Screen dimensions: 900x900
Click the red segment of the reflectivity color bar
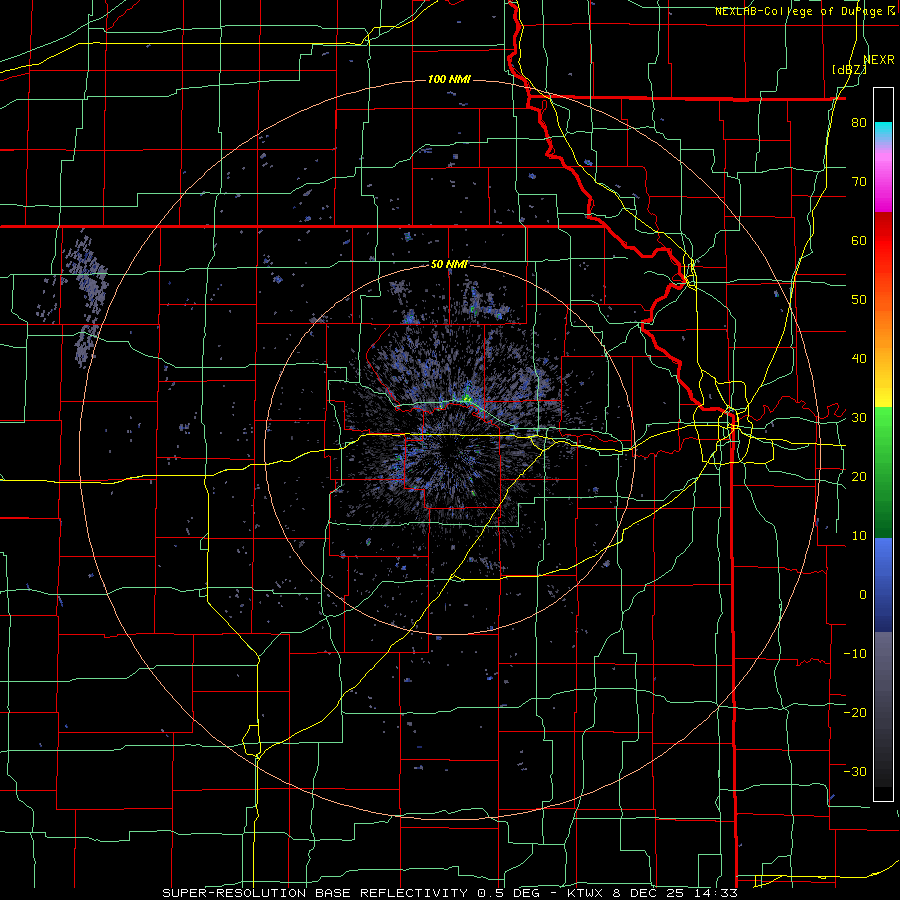[x=883, y=241]
